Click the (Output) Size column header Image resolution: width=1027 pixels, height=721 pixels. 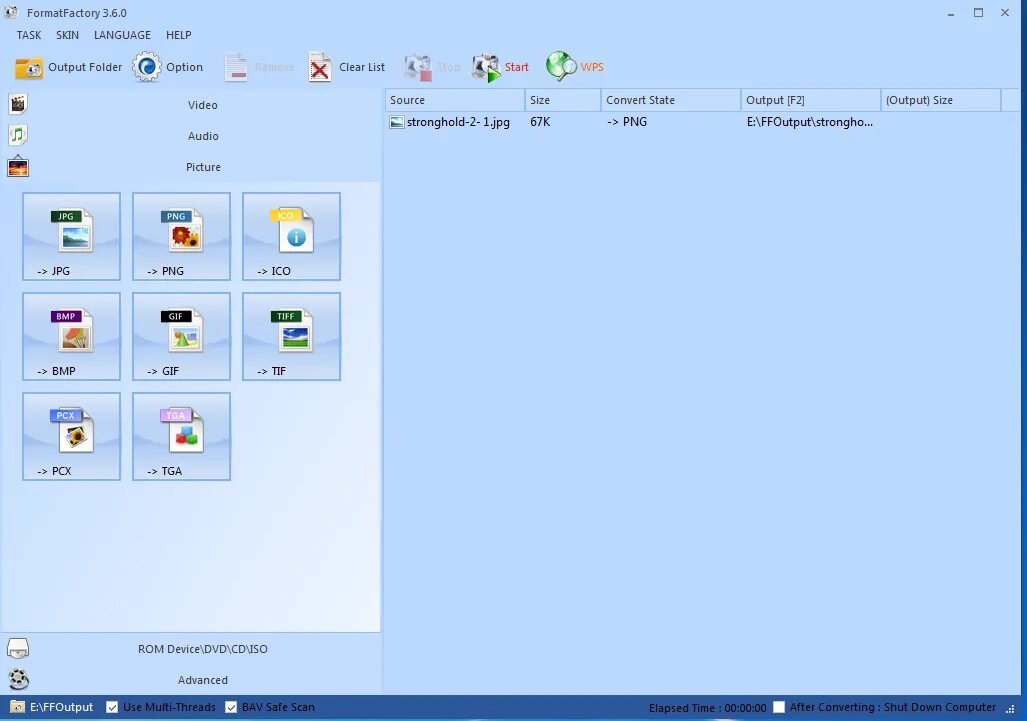click(x=941, y=100)
